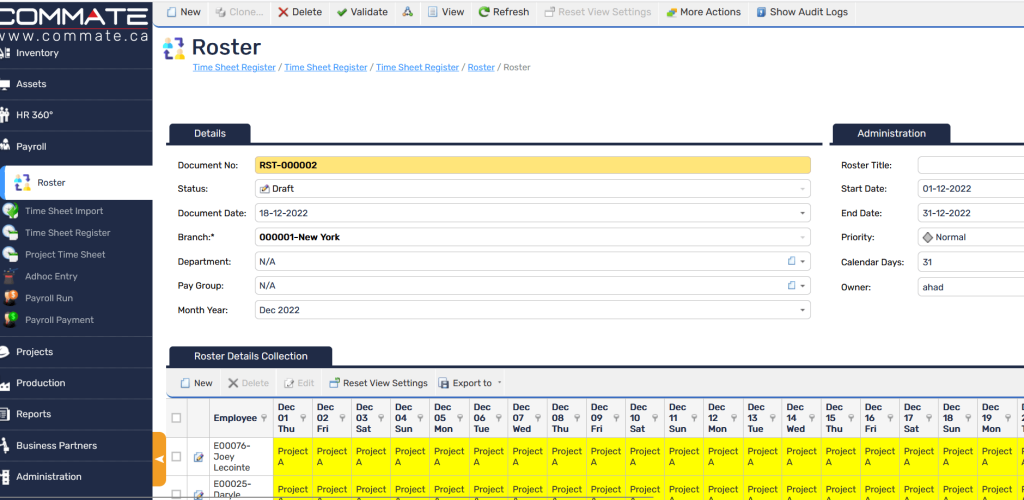Select the checkbox for Joey Lecointe row

[x=177, y=457]
